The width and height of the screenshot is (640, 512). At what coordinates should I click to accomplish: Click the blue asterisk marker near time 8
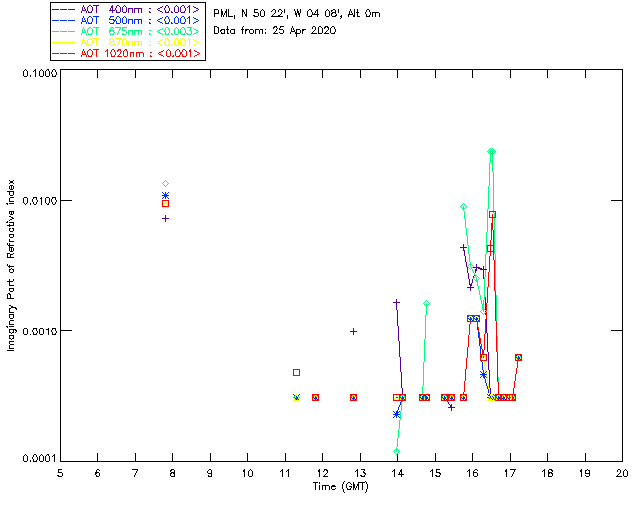coord(165,196)
